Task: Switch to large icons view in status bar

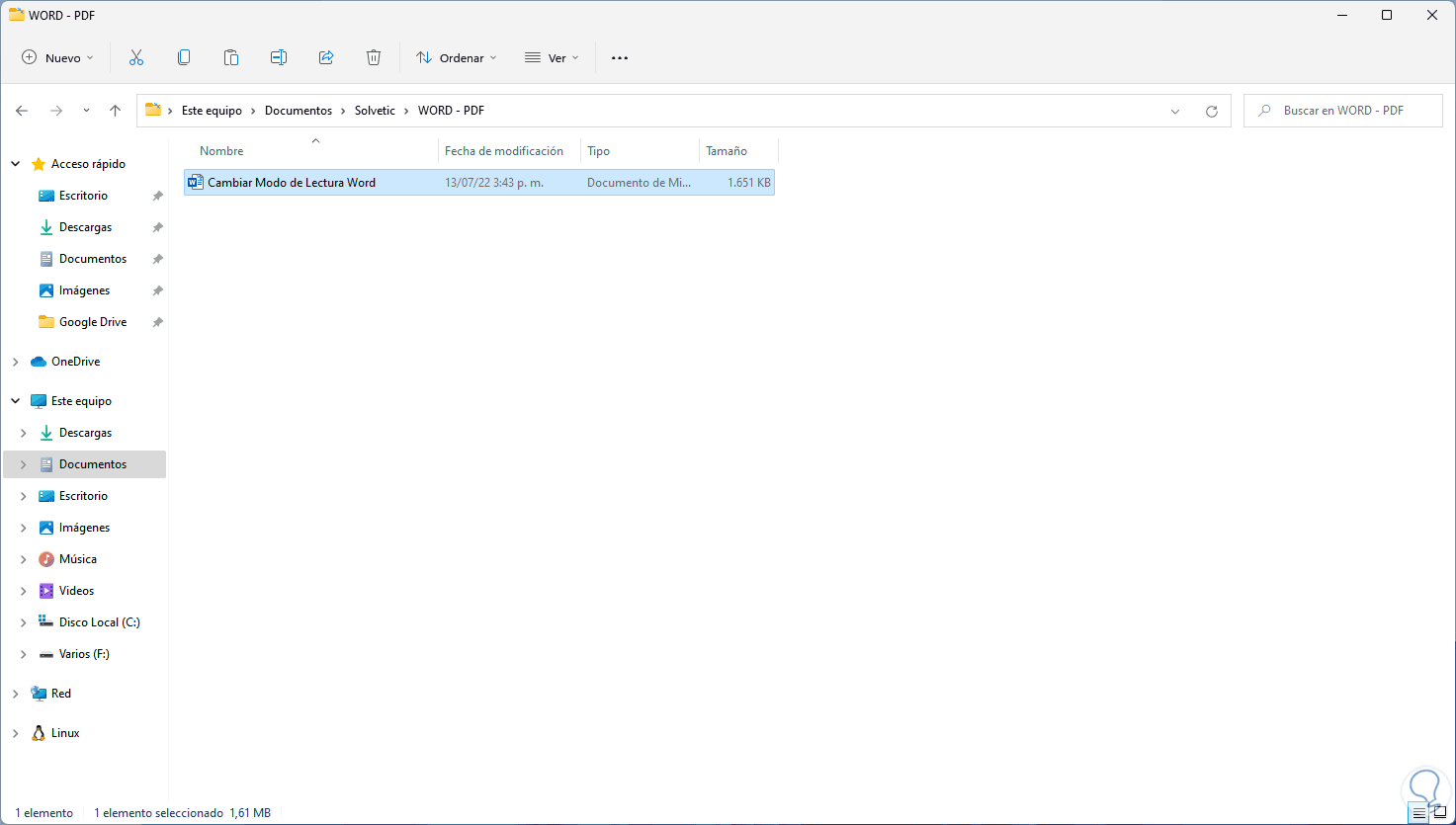Action: coord(1440,813)
